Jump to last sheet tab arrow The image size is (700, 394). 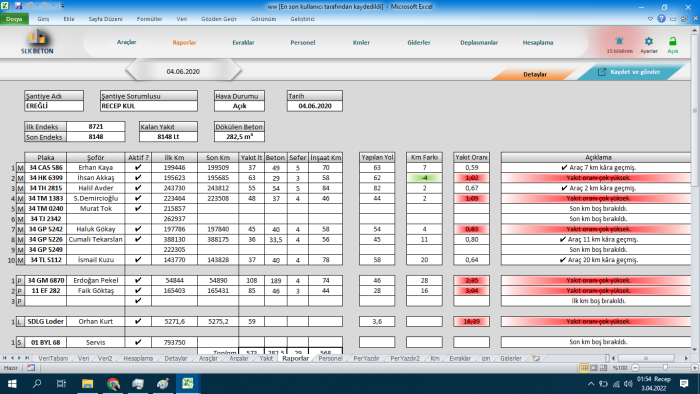tap(27, 358)
